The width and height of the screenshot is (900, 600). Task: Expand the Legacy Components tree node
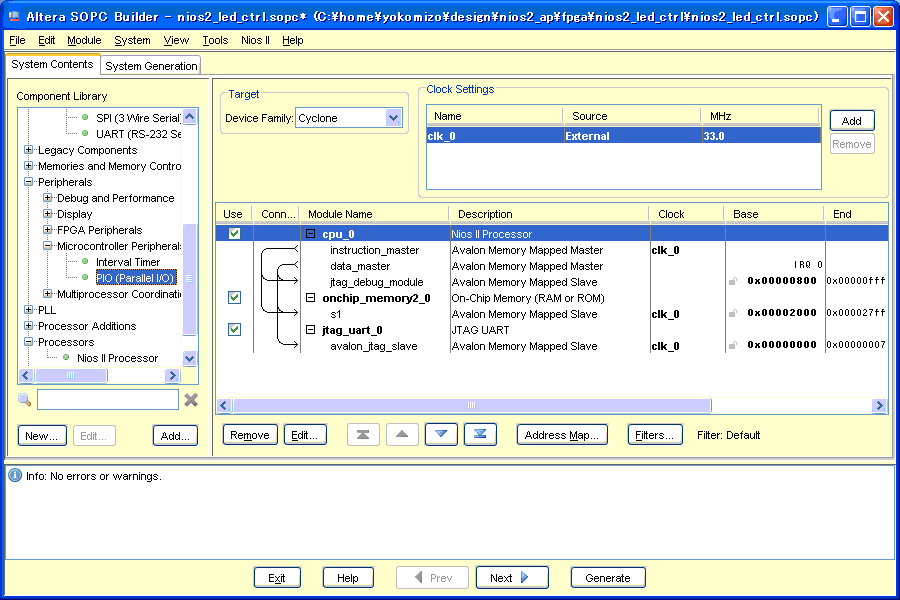tap(28, 150)
